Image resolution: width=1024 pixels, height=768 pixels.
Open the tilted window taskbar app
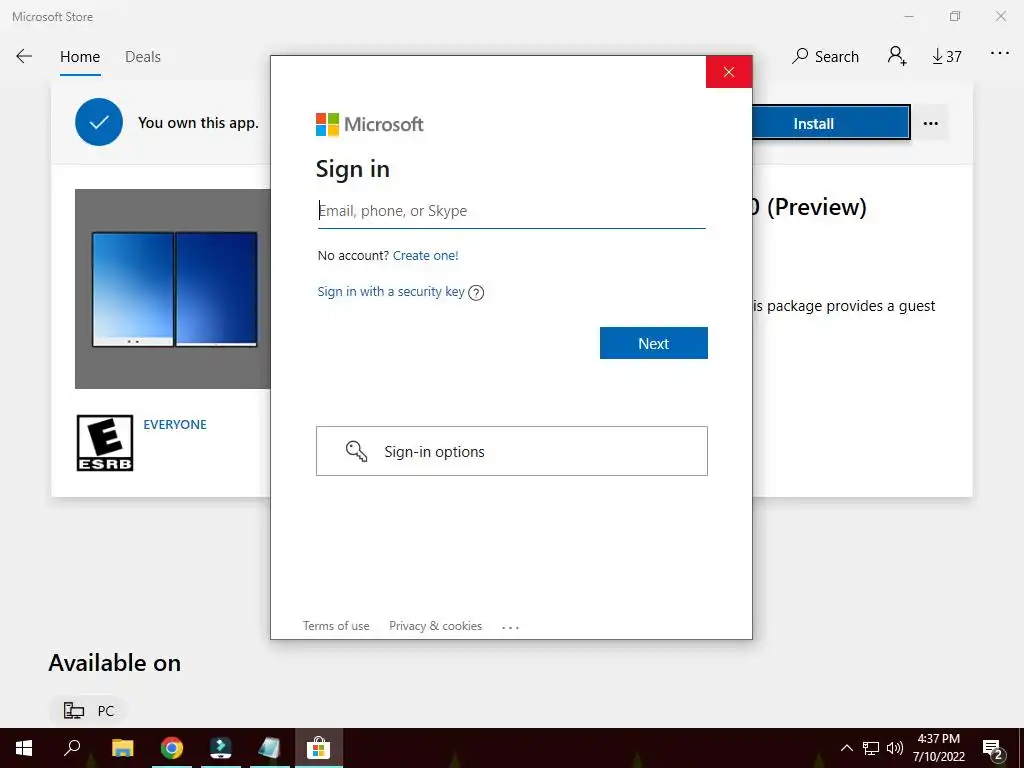click(269, 748)
